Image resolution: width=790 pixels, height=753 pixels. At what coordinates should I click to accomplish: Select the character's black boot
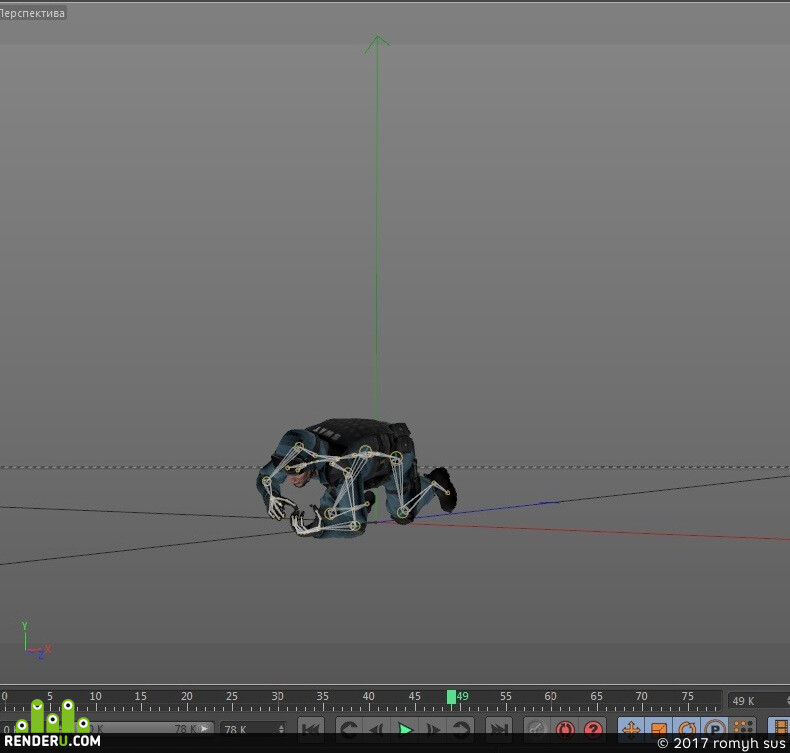tap(444, 489)
